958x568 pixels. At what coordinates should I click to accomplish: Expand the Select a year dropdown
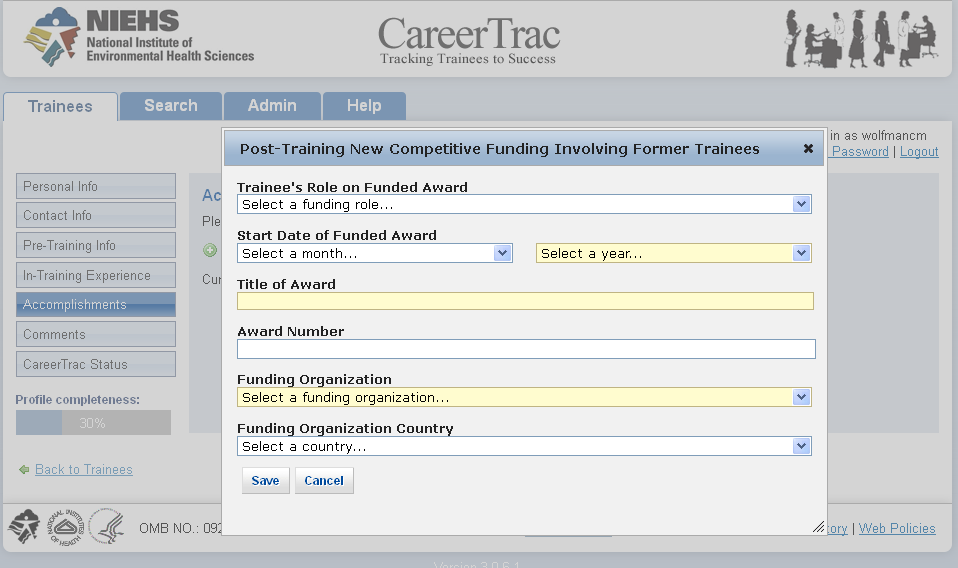673,253
